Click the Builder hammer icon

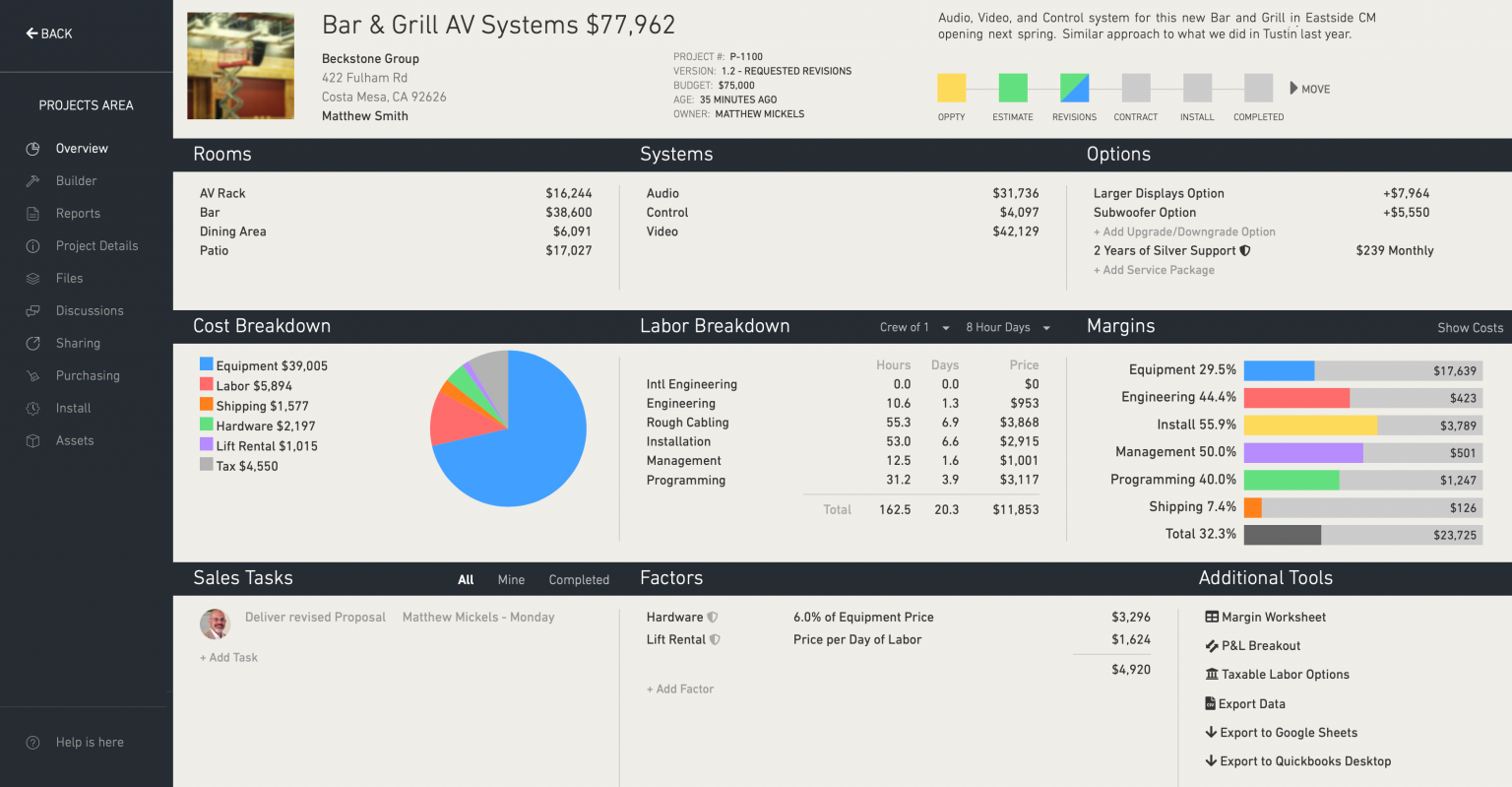coord(32,181)
